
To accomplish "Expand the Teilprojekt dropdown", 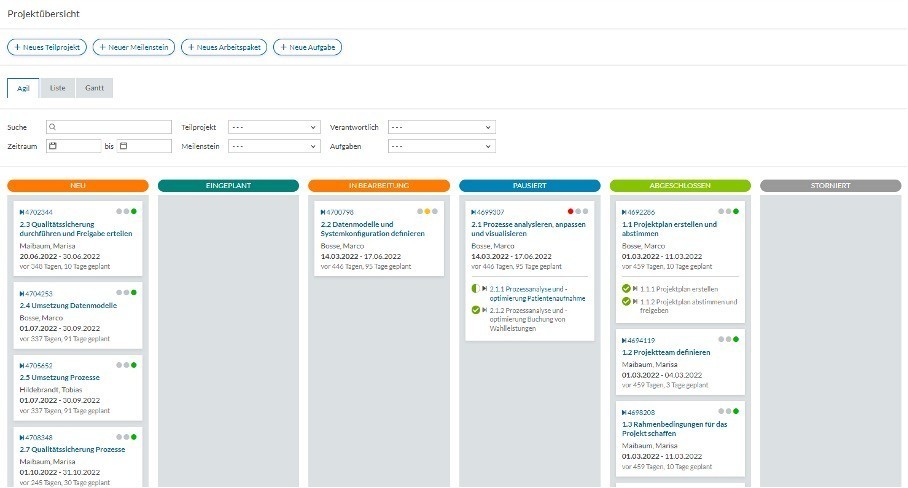I will coord(274,127).
